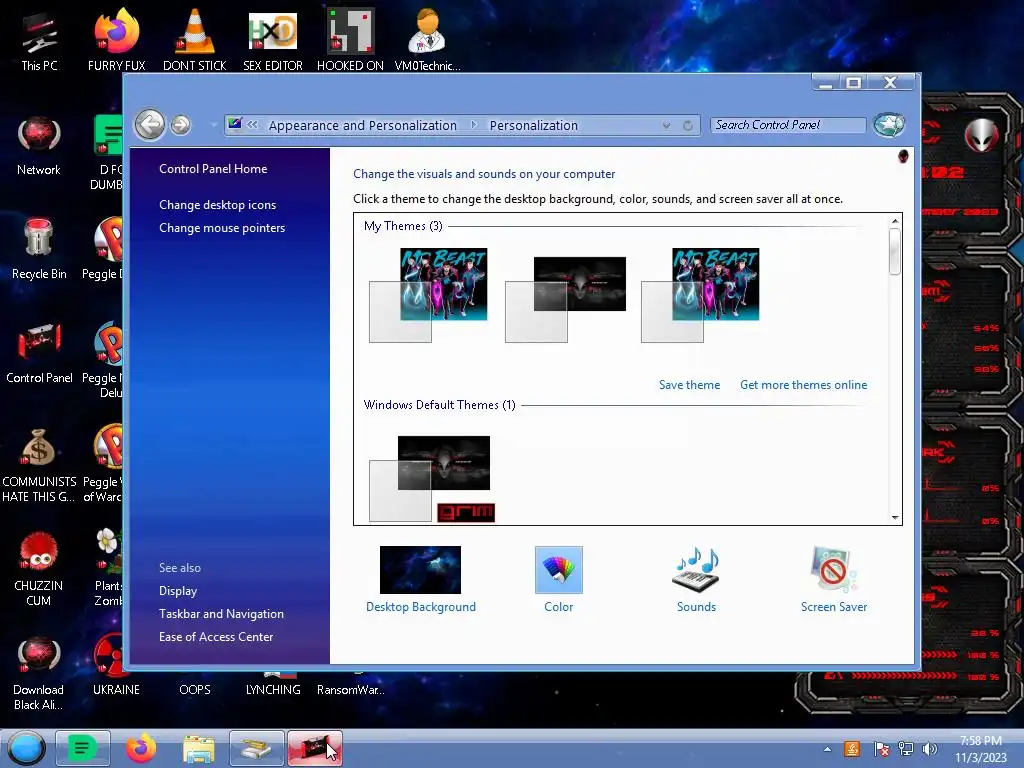Select the Recycle Bin desktop icon
Screen dimensions: 1024x768
[39, 249]
